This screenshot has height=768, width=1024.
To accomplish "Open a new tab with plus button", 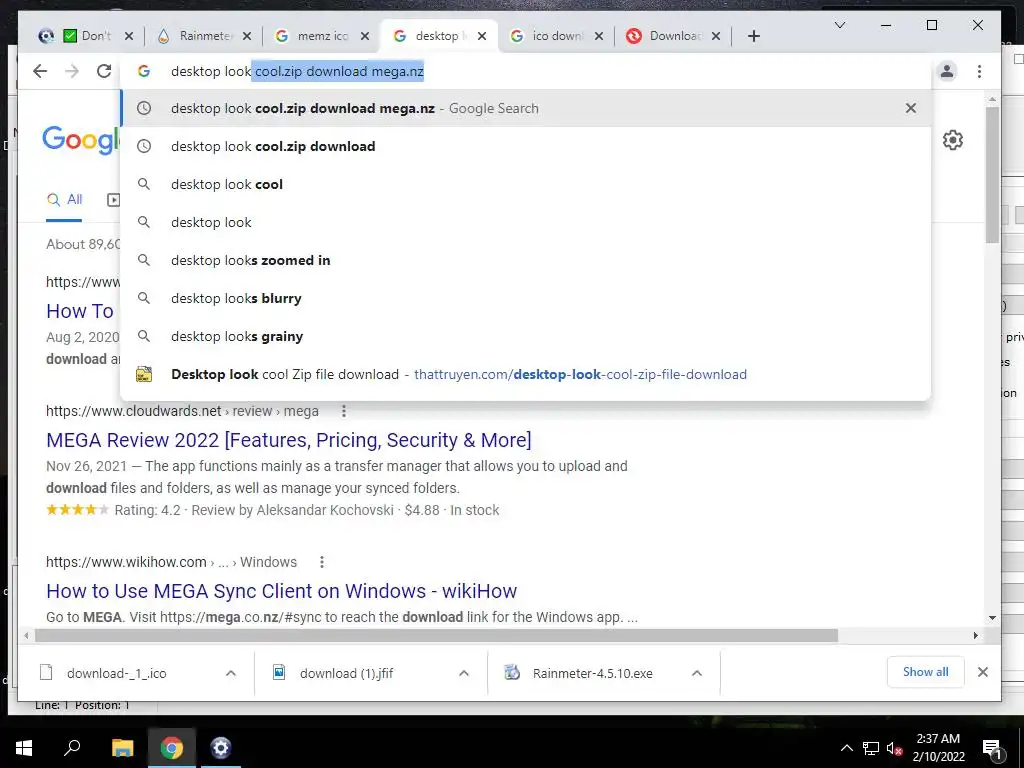I will [754, 36].
